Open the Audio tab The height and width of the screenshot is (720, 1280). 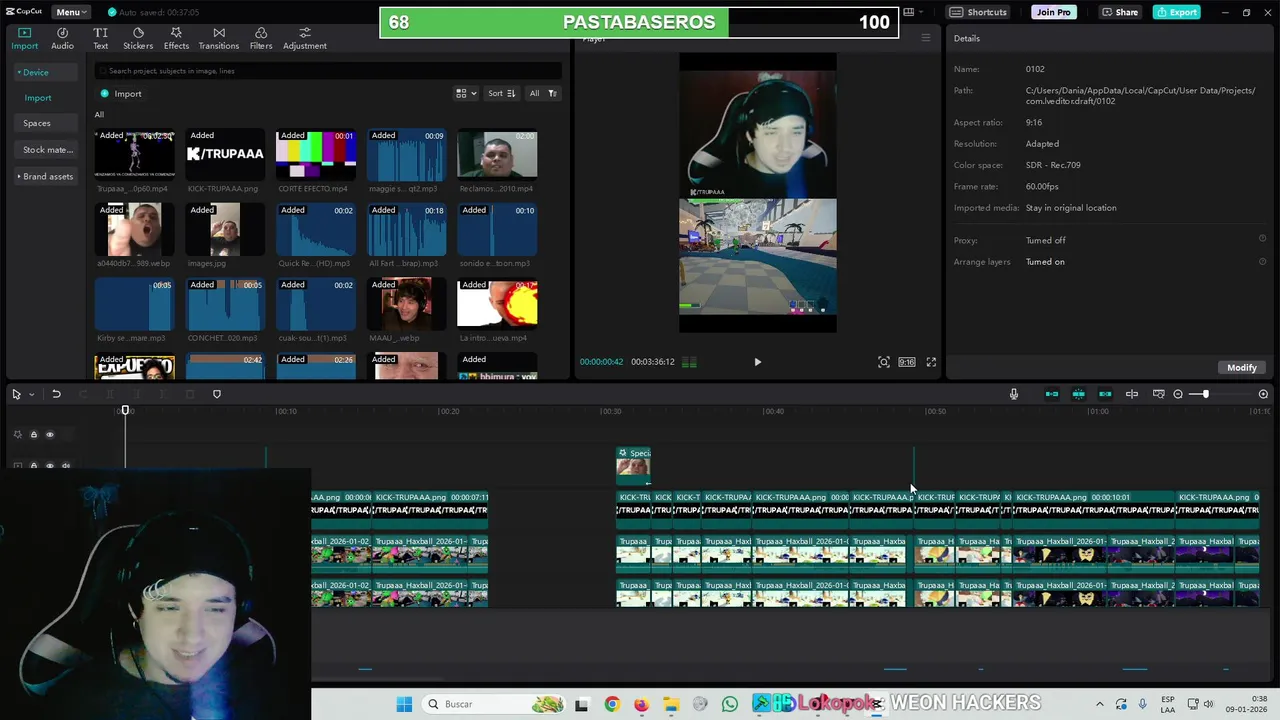click(x=62, y=39)
